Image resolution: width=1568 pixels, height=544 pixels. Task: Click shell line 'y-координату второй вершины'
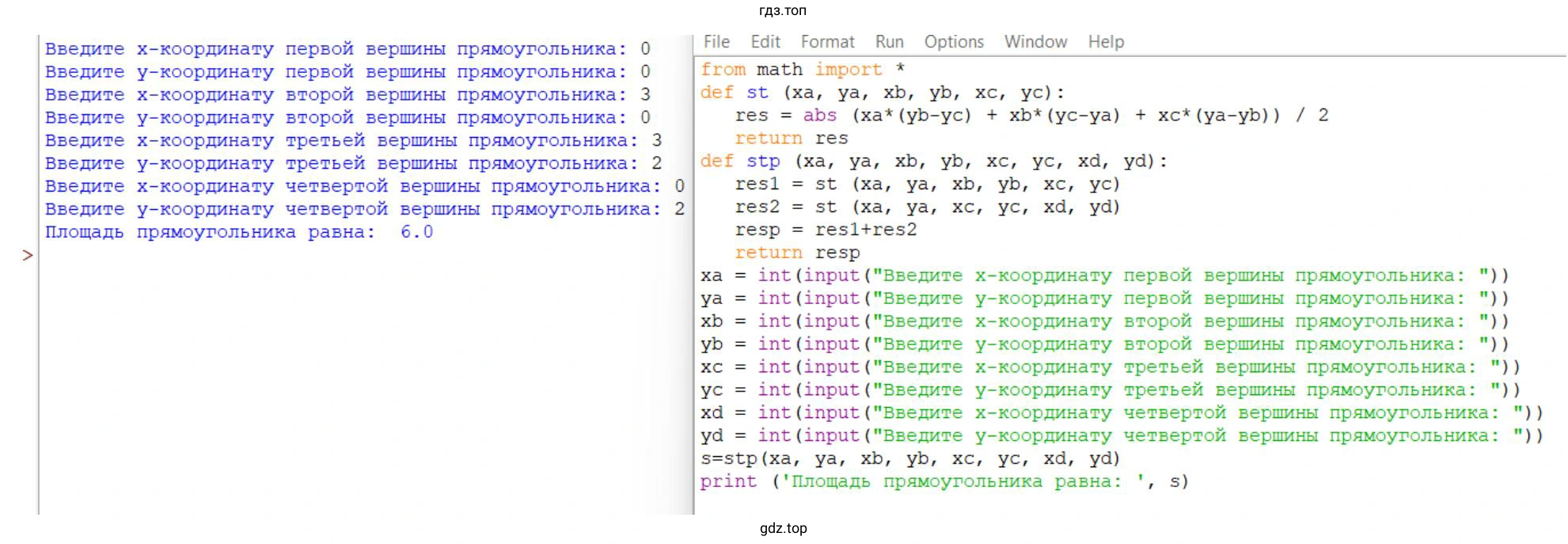click(x=347, y=118)
